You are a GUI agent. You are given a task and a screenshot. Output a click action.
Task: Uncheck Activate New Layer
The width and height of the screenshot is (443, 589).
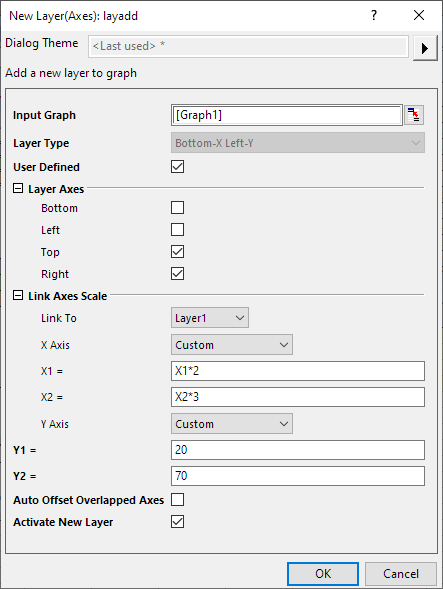(x=177, y=522)
